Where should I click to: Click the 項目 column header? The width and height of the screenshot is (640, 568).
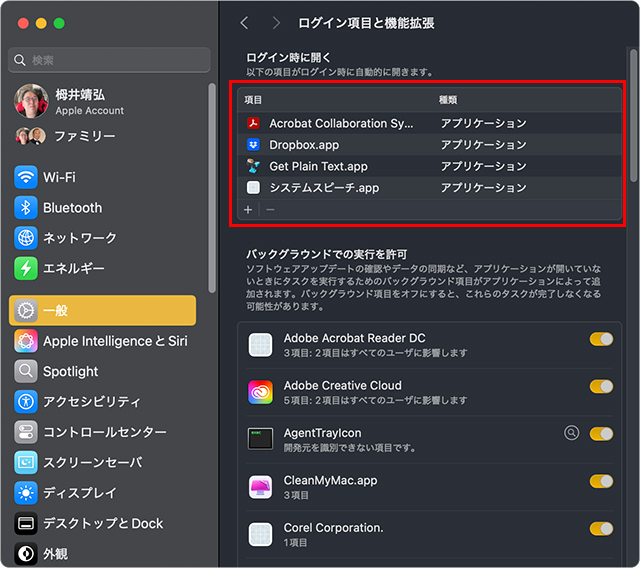(253, 100)
